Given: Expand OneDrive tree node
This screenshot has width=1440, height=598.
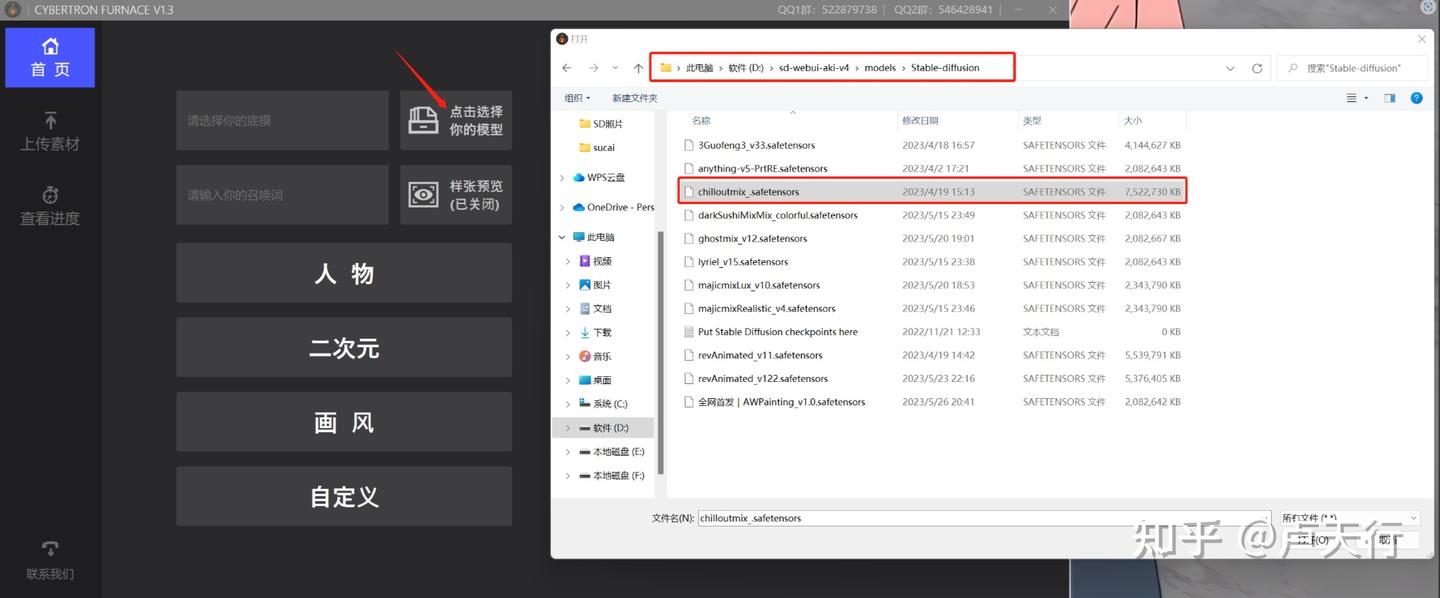Looking at the screenshot, I should pos(562,208).
